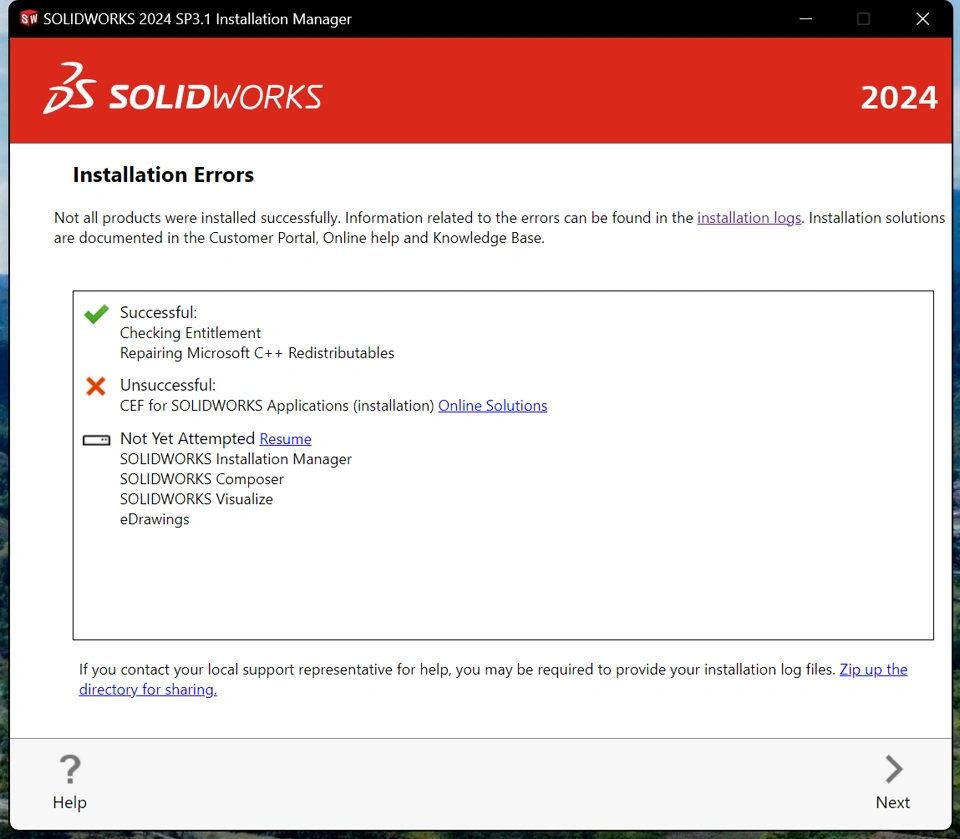The width and height of the screenshot is (960, 839).
Task: Click the green Successful checkmark icon
Action: point(96,314)
